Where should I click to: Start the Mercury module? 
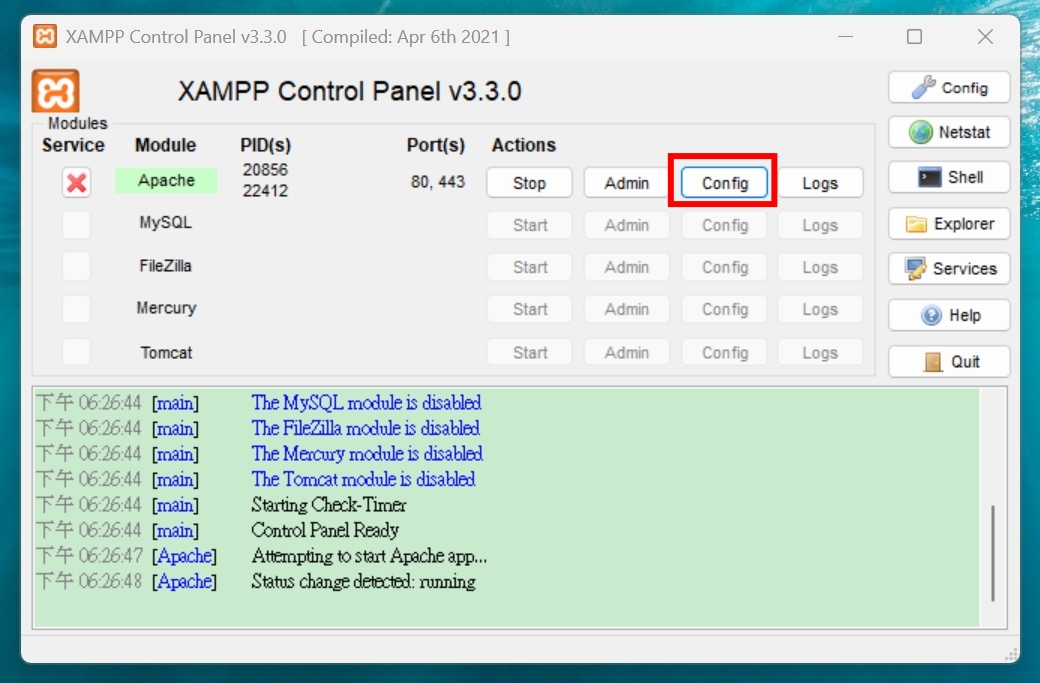[x=529, y=309]
